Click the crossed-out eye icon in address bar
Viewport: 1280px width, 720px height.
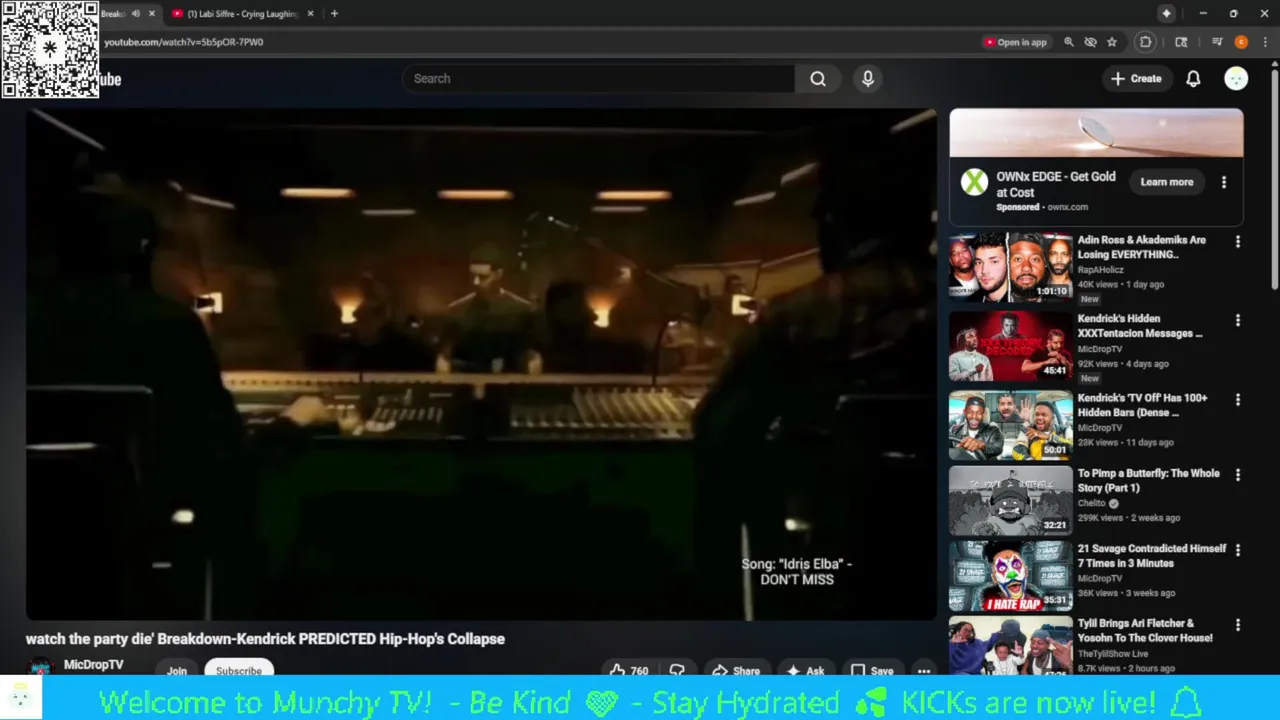point(1091,42)
